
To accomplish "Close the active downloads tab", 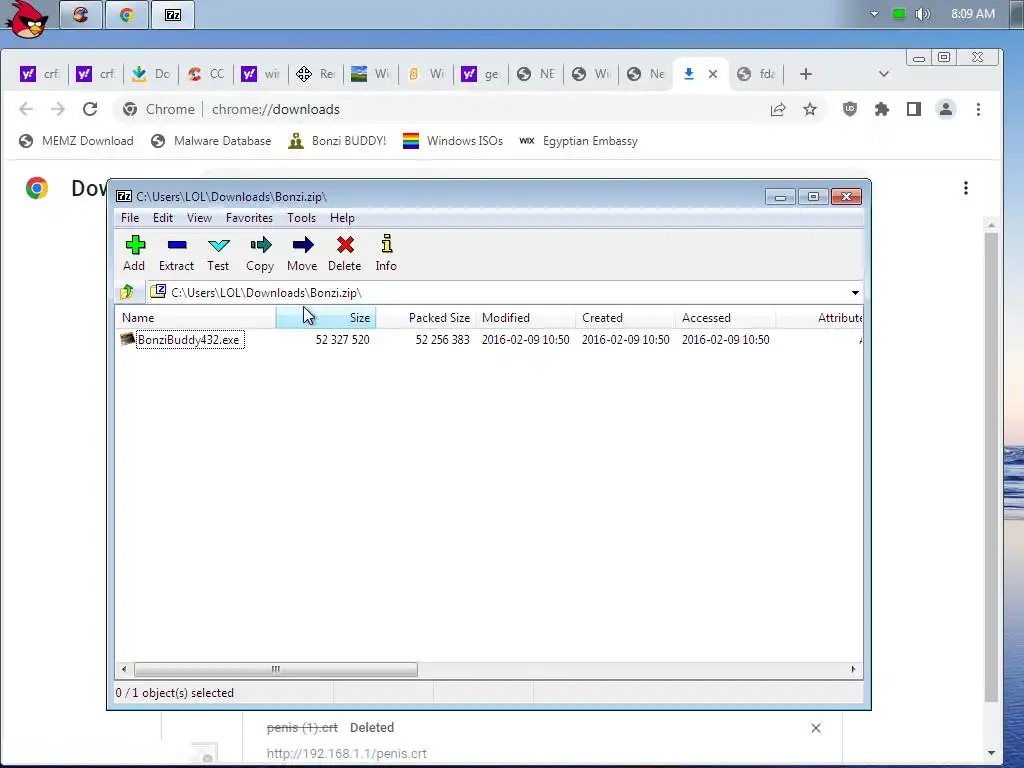I will click(x=713, y=74).
